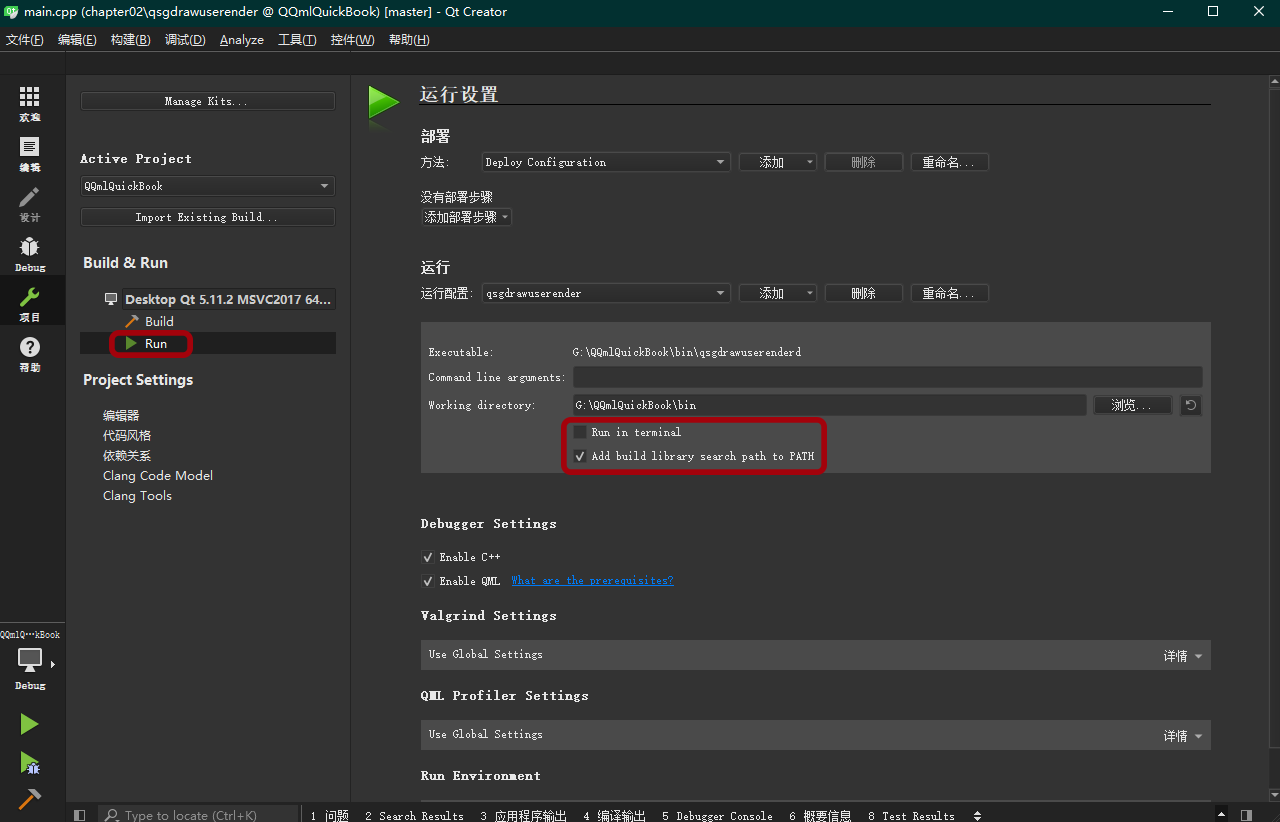Reset Working directory via revert arrow icon
This screenshot has width=1280, height=822.
[x=1190, y=405]
